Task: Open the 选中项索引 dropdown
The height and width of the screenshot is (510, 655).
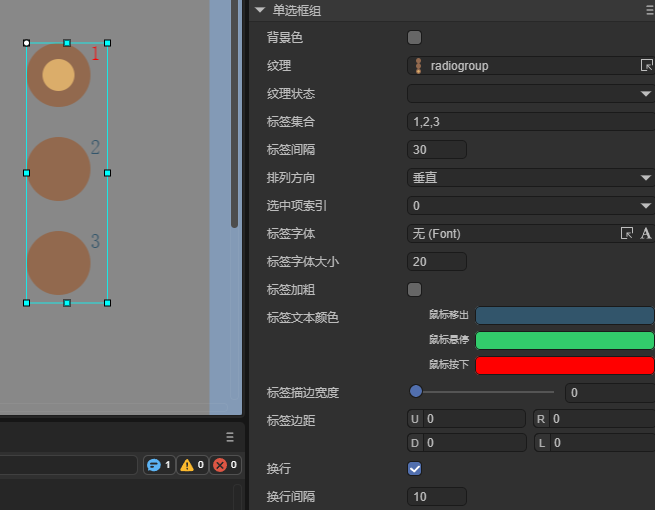Action: click(x=530, y=206)
